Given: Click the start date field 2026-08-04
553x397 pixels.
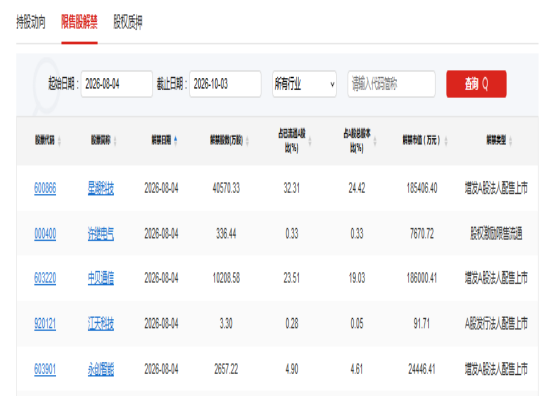Looking at the screenshot, I should coord(117,84).
